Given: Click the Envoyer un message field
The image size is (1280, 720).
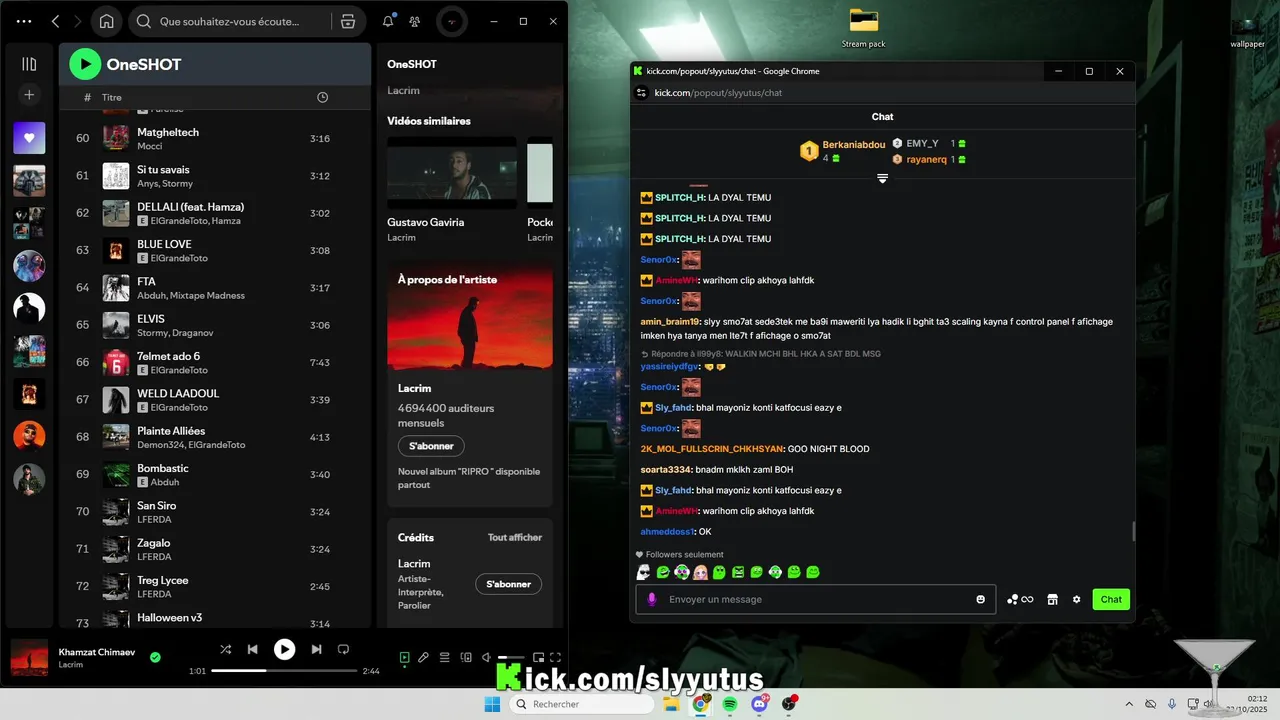Looking at the screenshot, I should click(816, 599).
